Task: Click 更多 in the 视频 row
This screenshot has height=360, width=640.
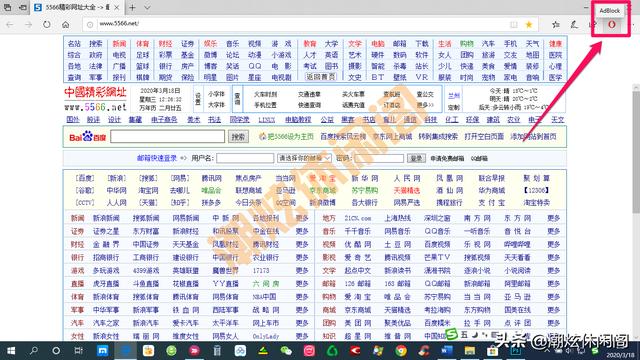Action: [x=553, y=244]
